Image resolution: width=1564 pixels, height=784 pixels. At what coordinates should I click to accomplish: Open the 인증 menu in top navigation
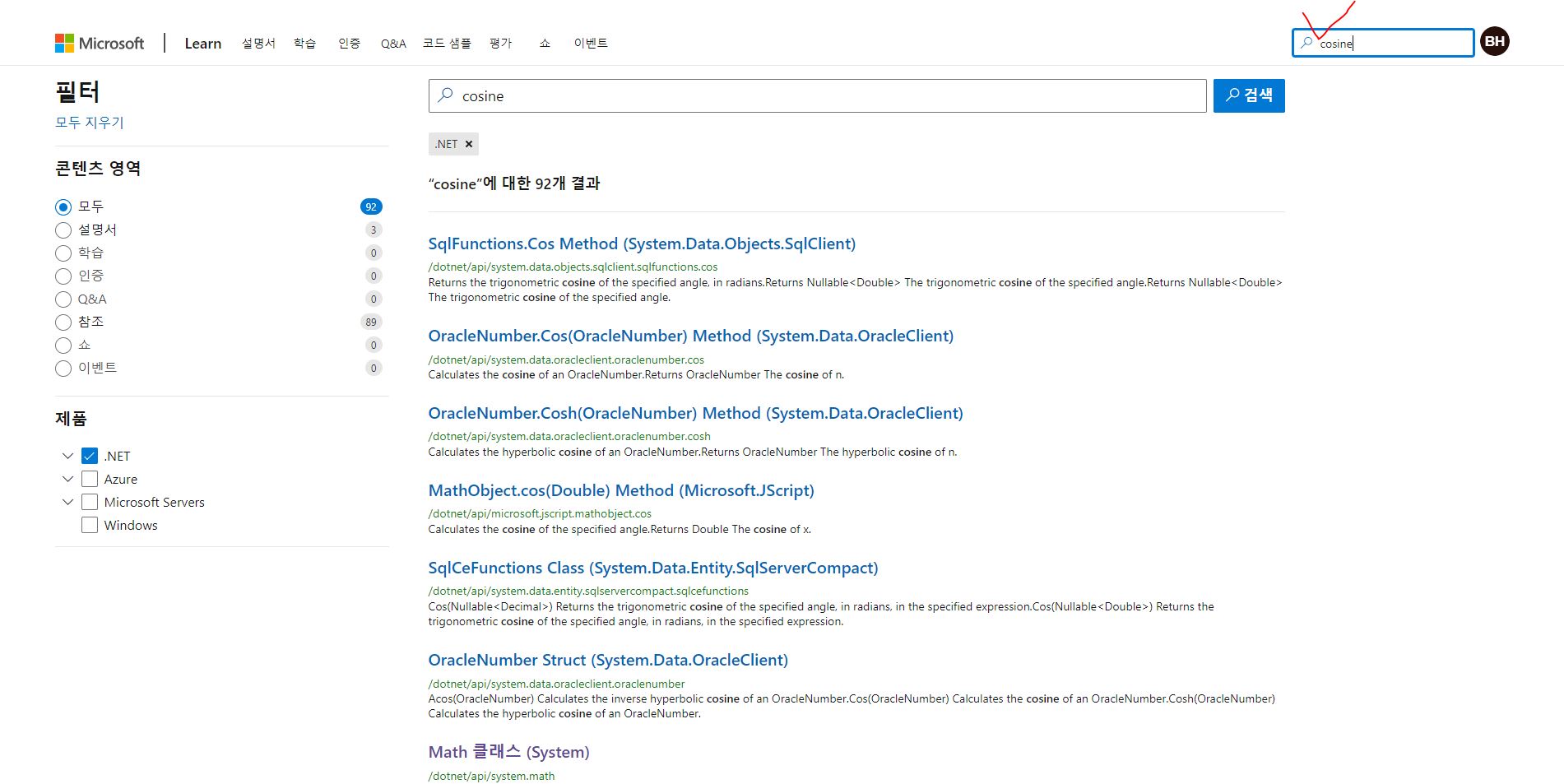(350, 43)
